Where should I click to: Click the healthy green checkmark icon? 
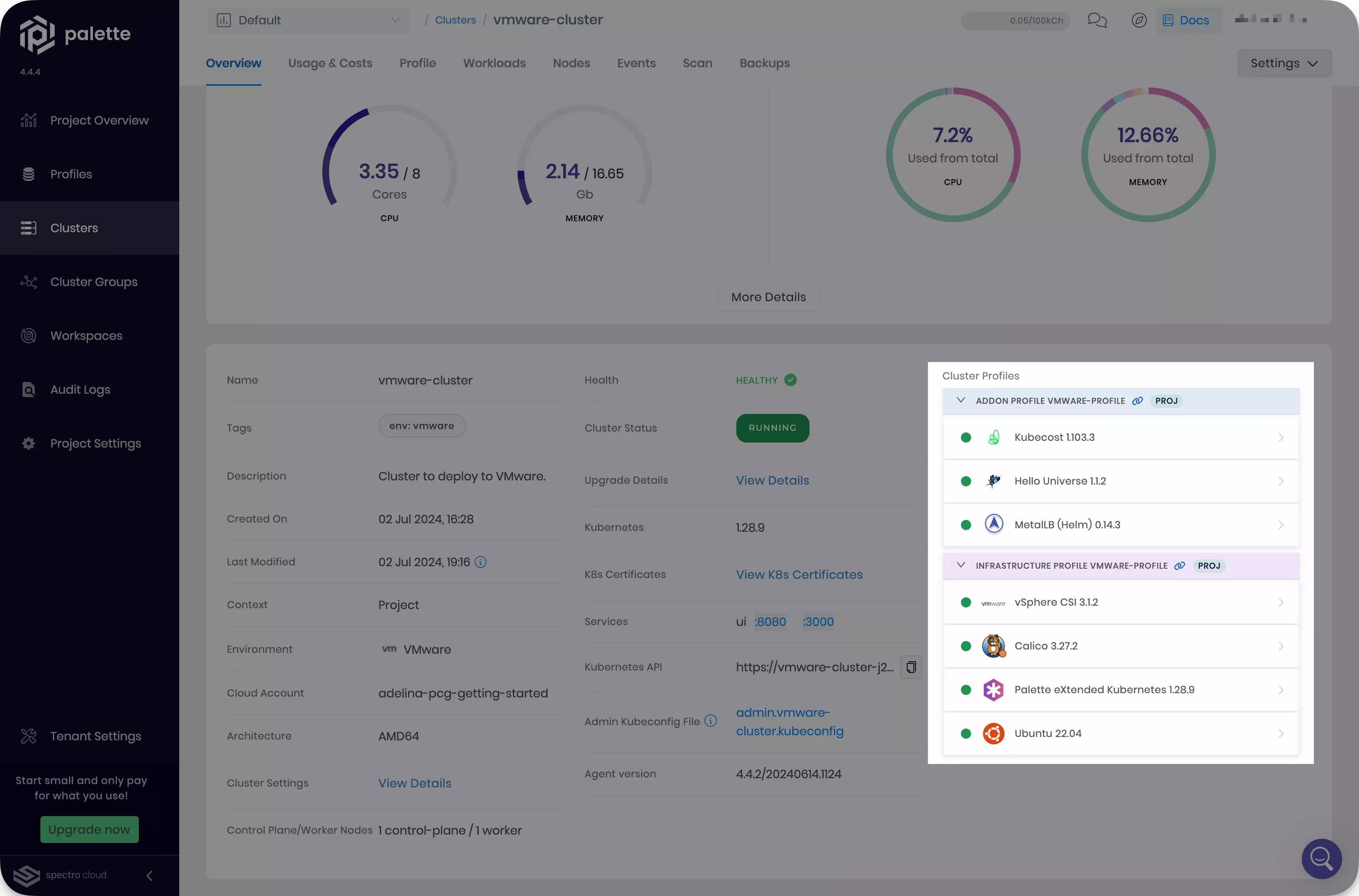791,381
